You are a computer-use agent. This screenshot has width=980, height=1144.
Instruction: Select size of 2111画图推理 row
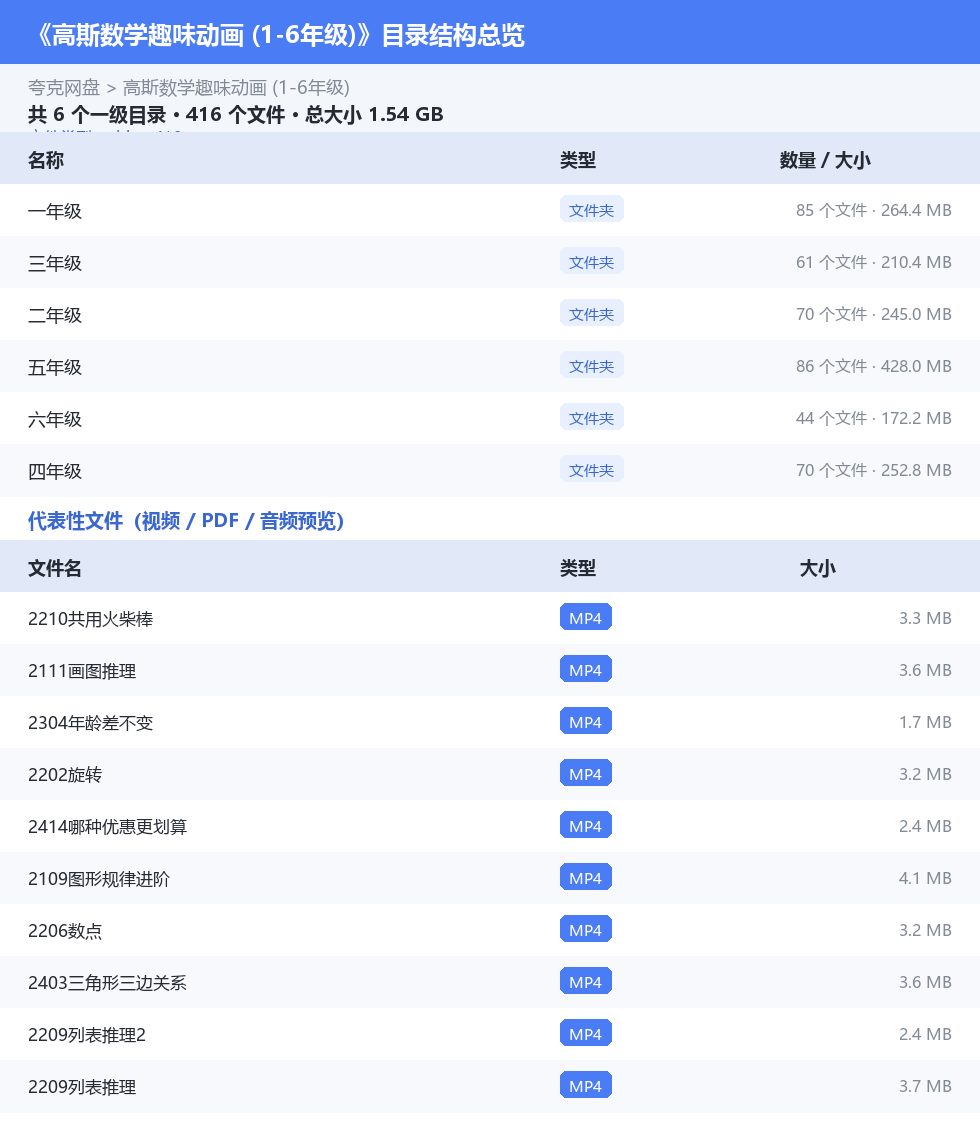point(925,670)
